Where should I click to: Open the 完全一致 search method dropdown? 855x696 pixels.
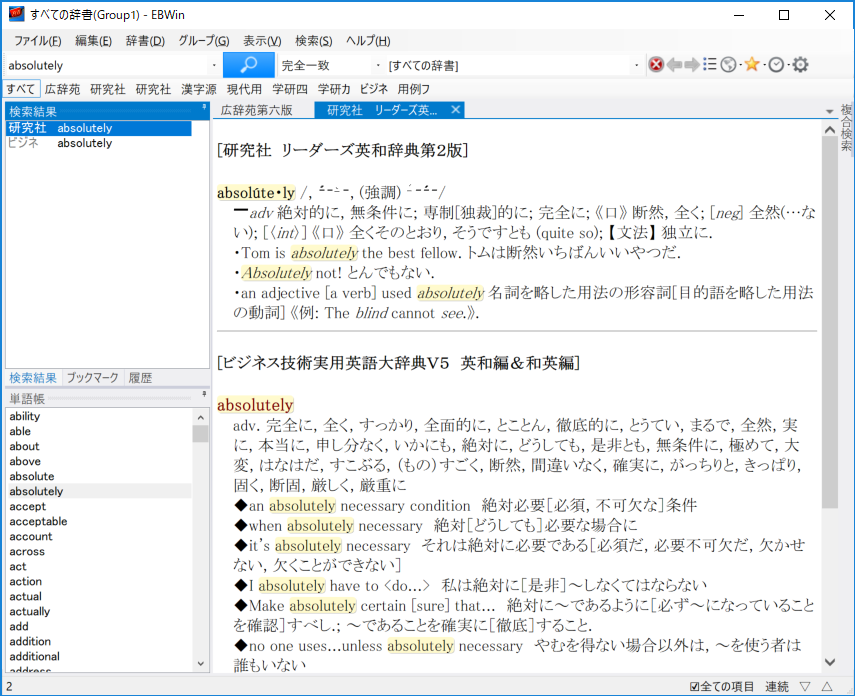pyautogui.click(x=378, y=65)
